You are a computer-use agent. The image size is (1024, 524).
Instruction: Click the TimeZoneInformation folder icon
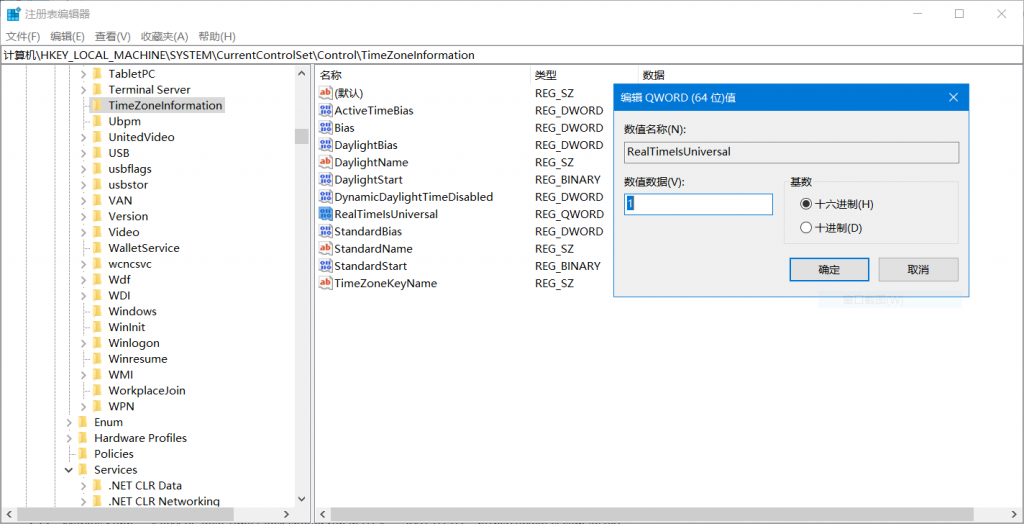(97, 105)
